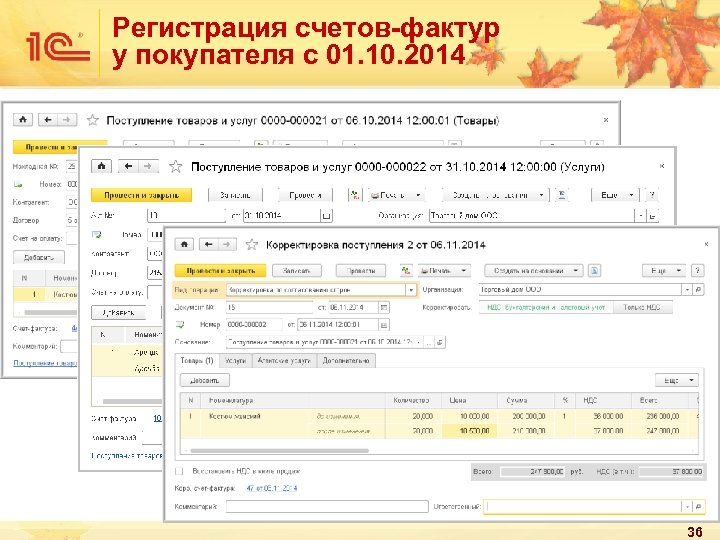Expand Печать dropdown in Поступление 0000-000022 window

[418, 195]
